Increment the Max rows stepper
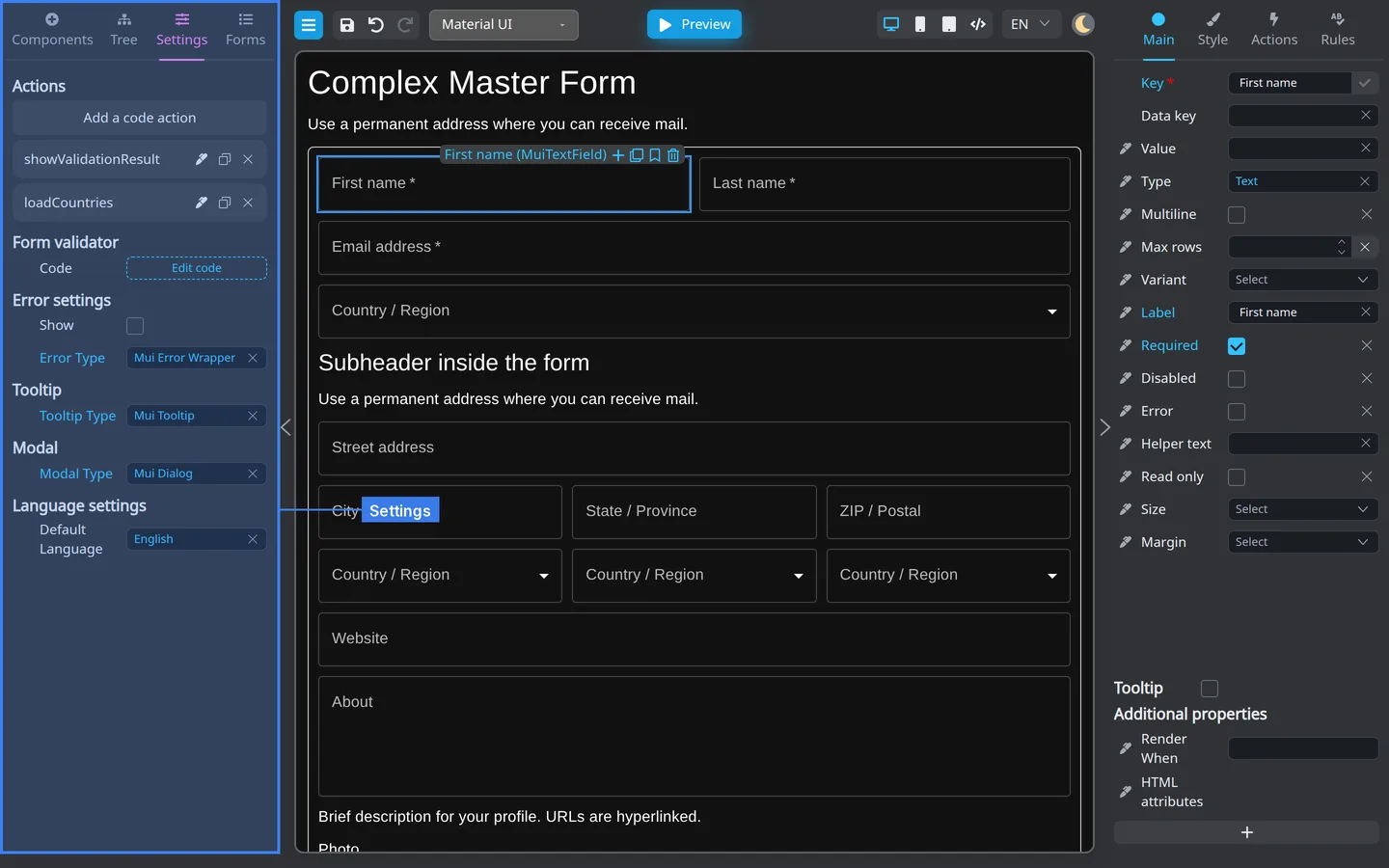Viewport: 1389px width, 868px height. 1342,242
